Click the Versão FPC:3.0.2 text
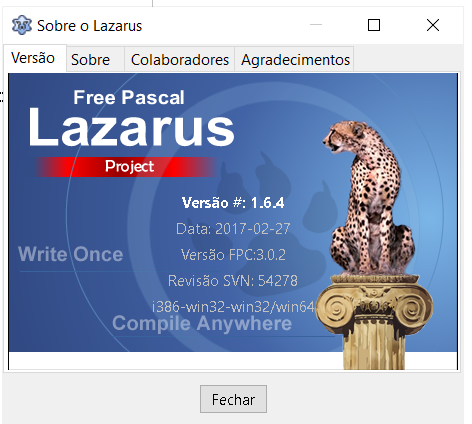 pyautogui.click(x=233, y=255)
